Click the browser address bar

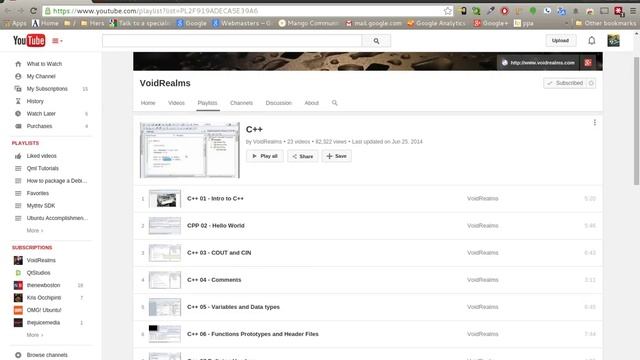(x=245, y=11)
